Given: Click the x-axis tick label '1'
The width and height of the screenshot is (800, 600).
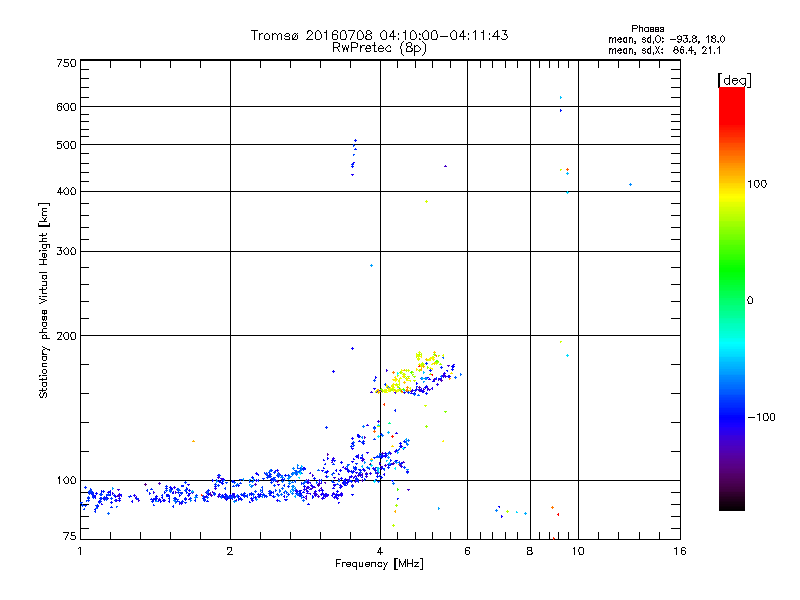Looking at the screenshot, I should pos(80,551).
